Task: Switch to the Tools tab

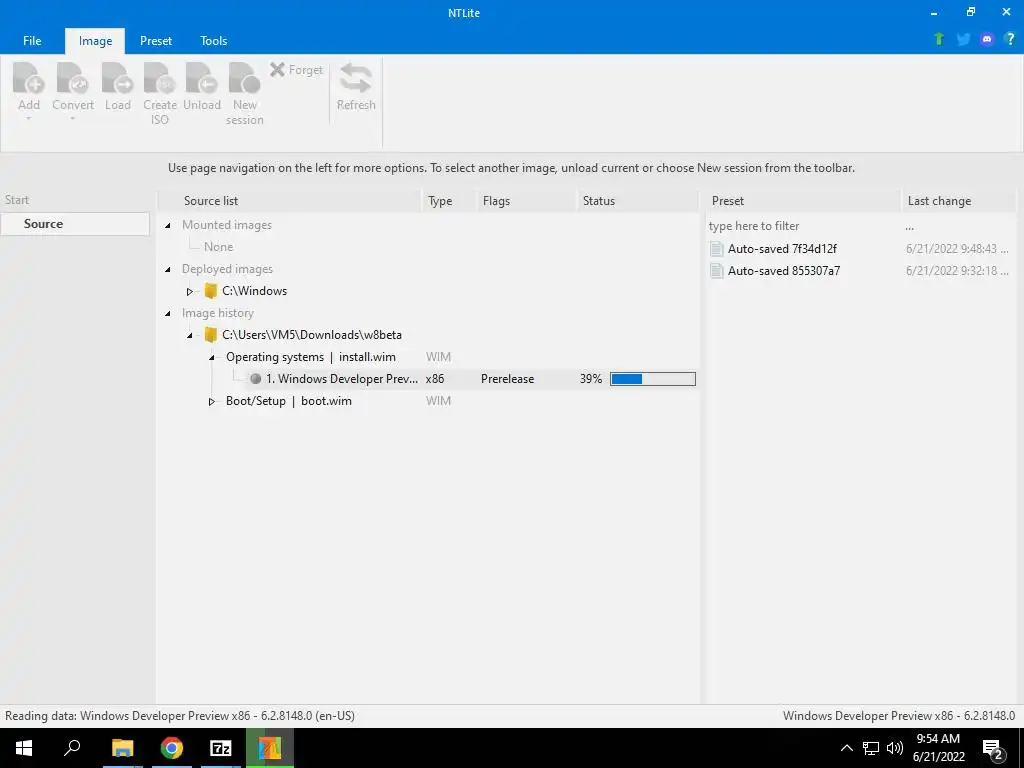Action: 214,40
